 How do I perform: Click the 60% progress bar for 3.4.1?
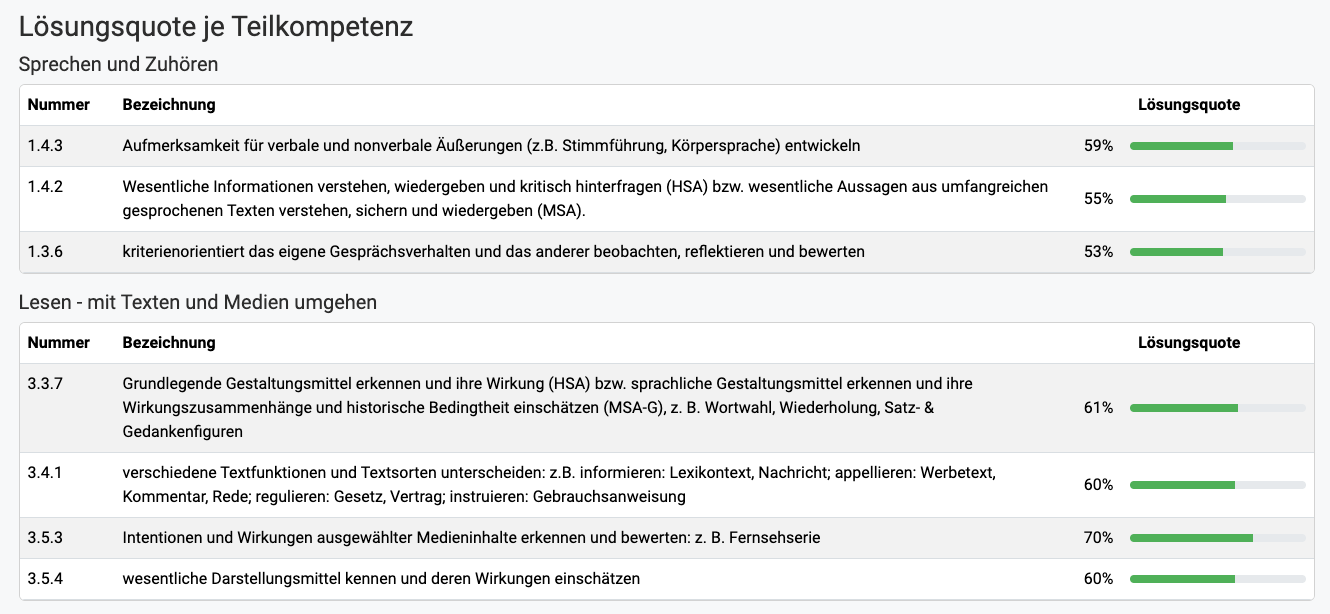tap(1217, 485)
